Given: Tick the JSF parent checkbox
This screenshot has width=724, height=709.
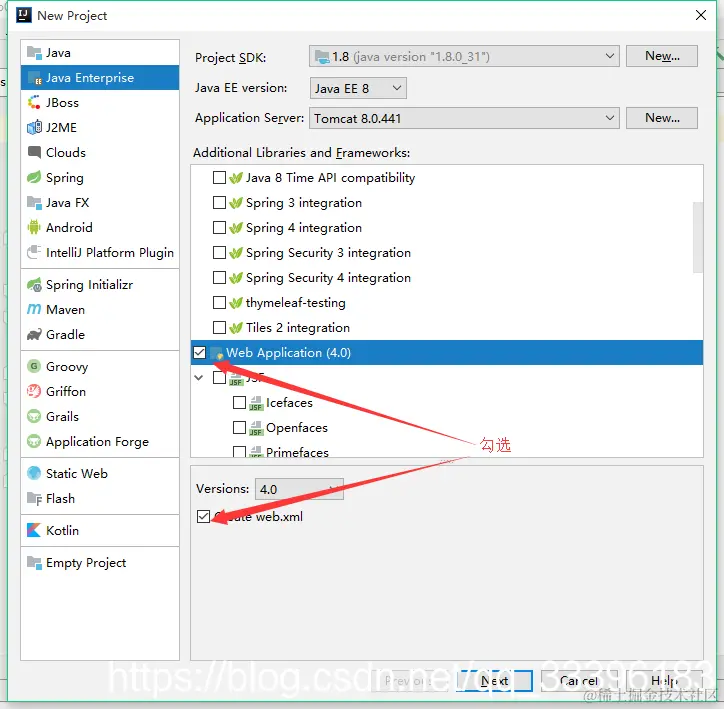Looking at the screenshot, I should [x=219, y=378].
